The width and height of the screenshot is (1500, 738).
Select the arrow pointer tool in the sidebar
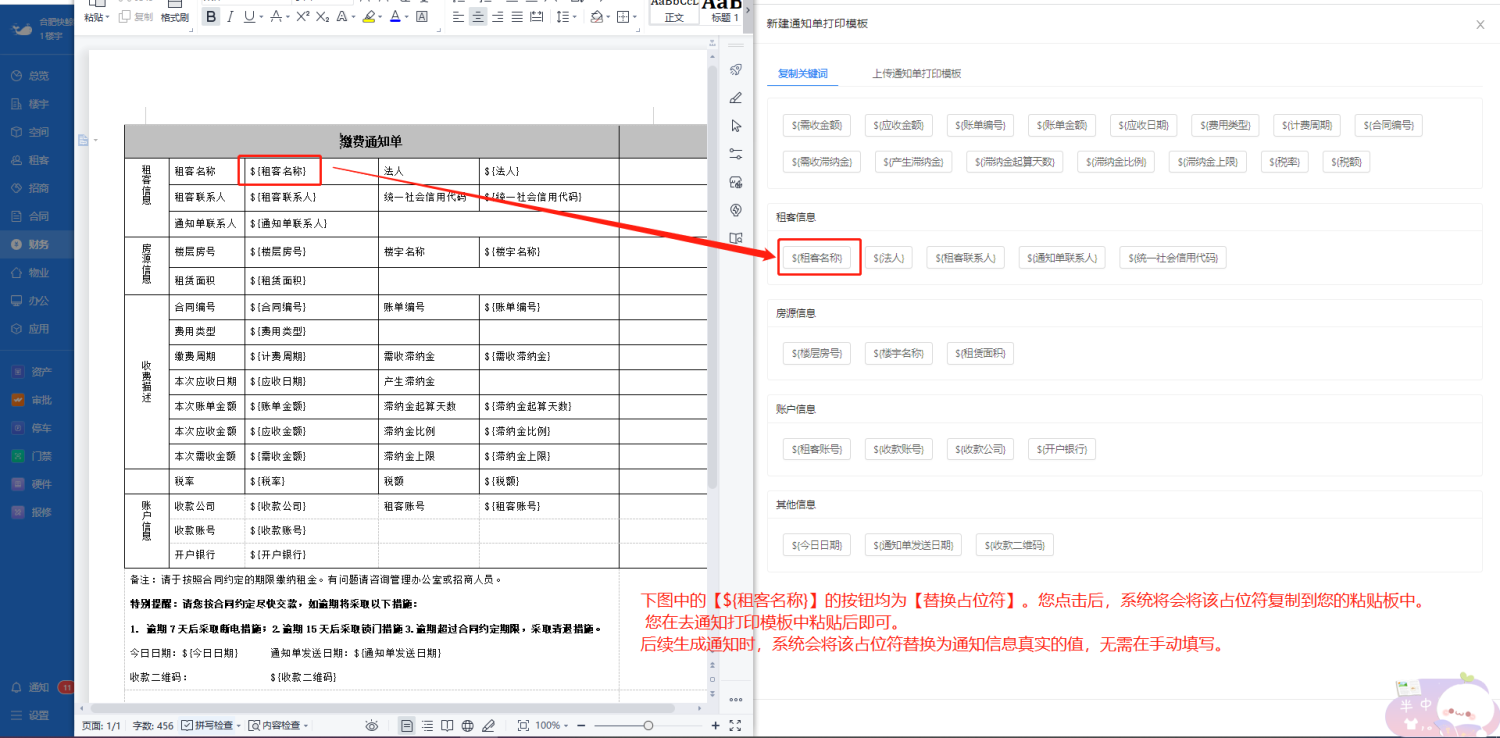click(x=736, y=126)
